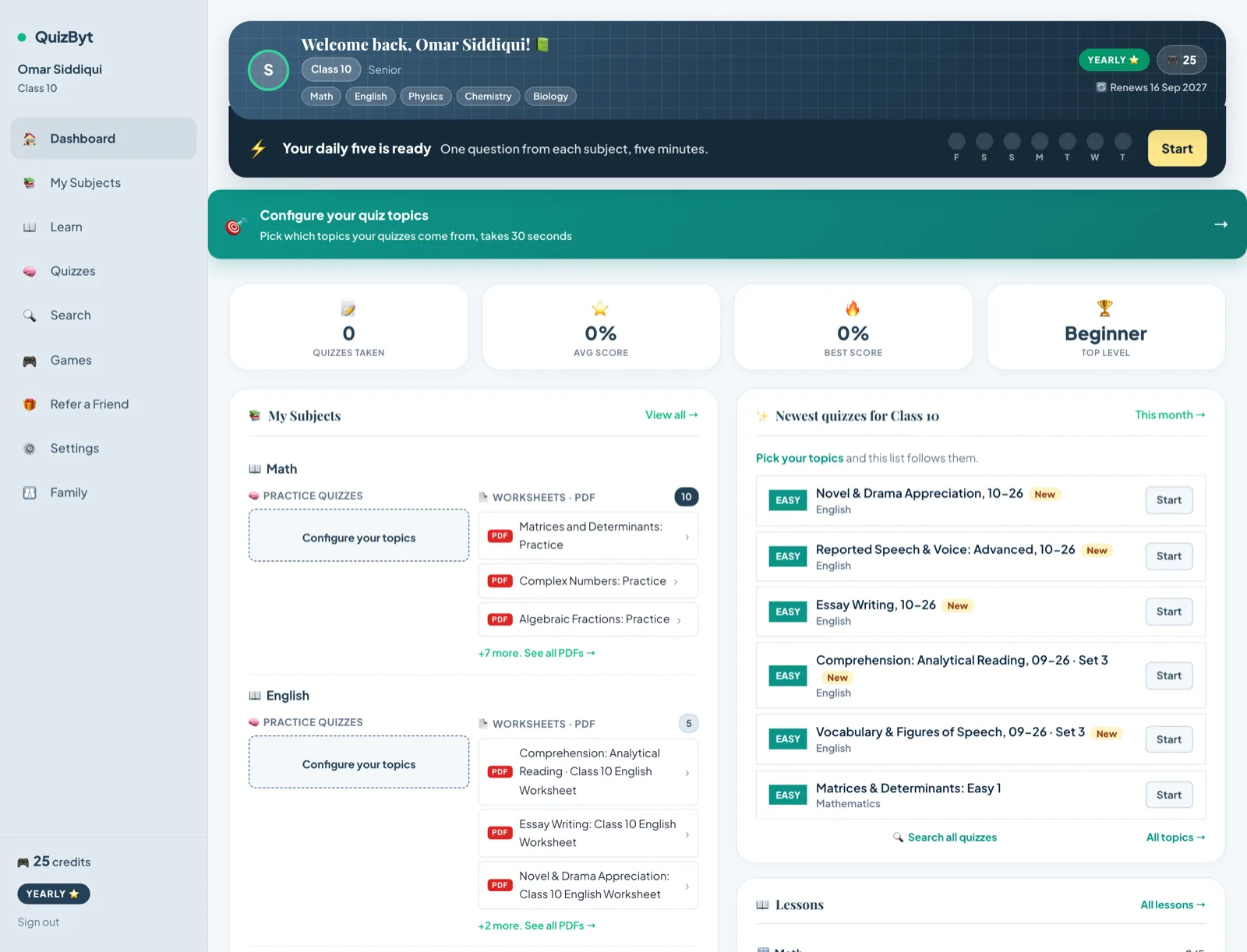Select the English subject chip in header

click(370, 97)
